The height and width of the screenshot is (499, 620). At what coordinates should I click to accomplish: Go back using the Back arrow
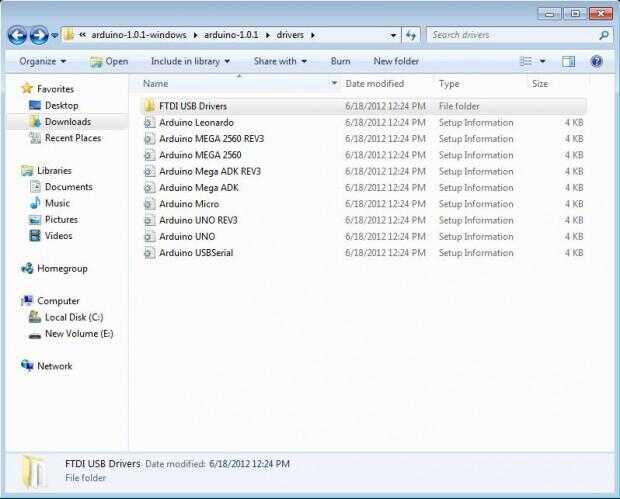tap(17, 35)
